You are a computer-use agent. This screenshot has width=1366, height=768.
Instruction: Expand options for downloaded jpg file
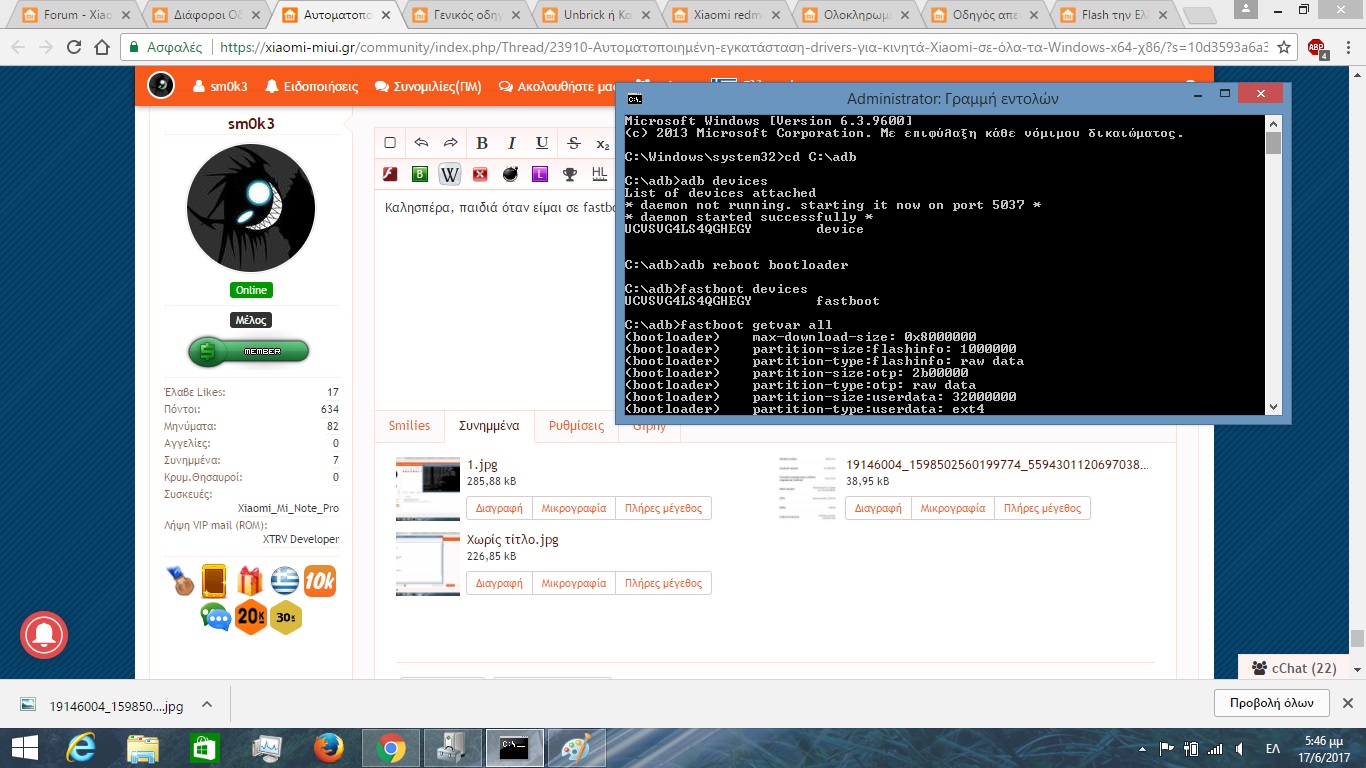(207, 705)
